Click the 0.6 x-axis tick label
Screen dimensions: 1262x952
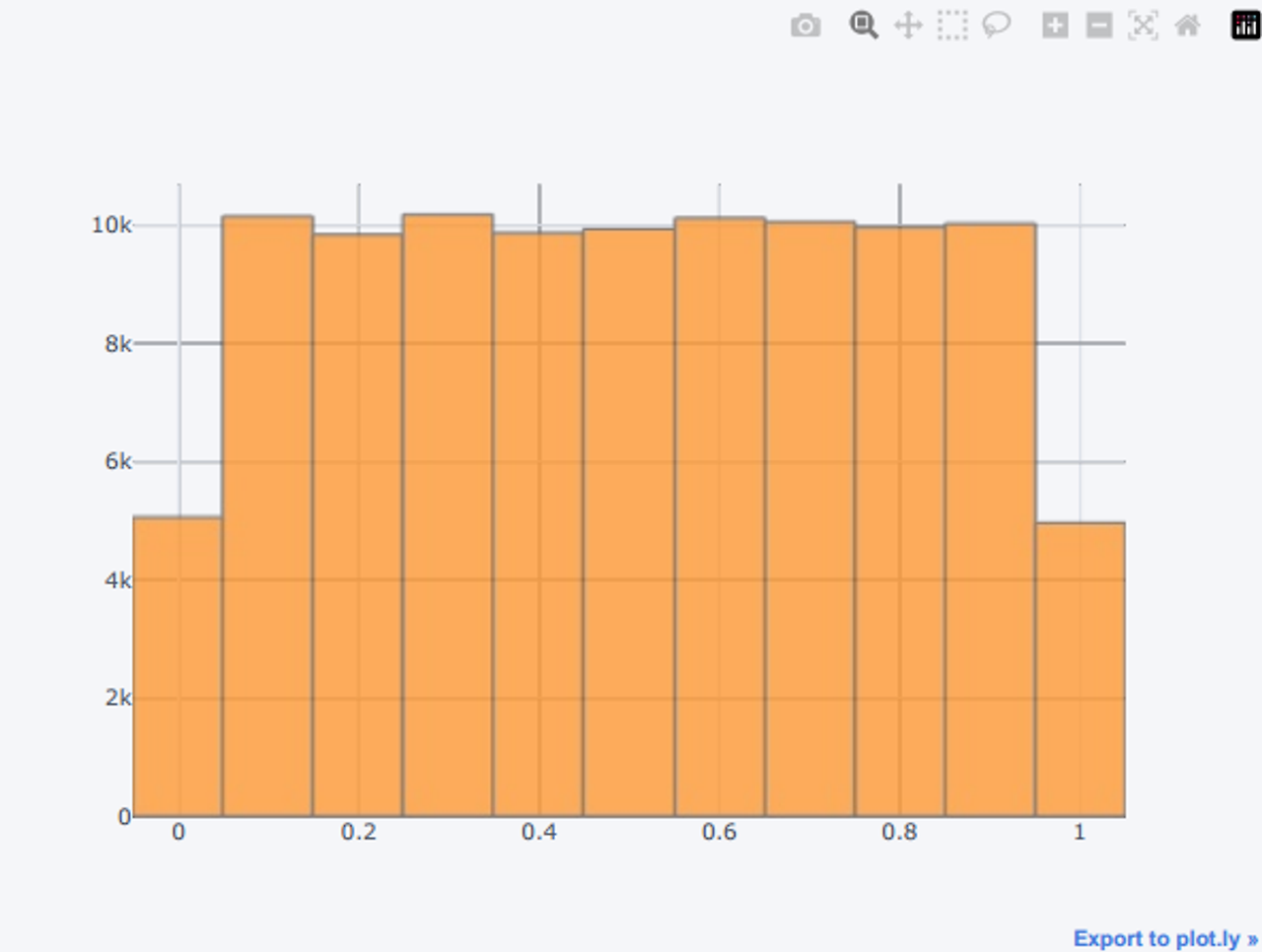[720, 832]
